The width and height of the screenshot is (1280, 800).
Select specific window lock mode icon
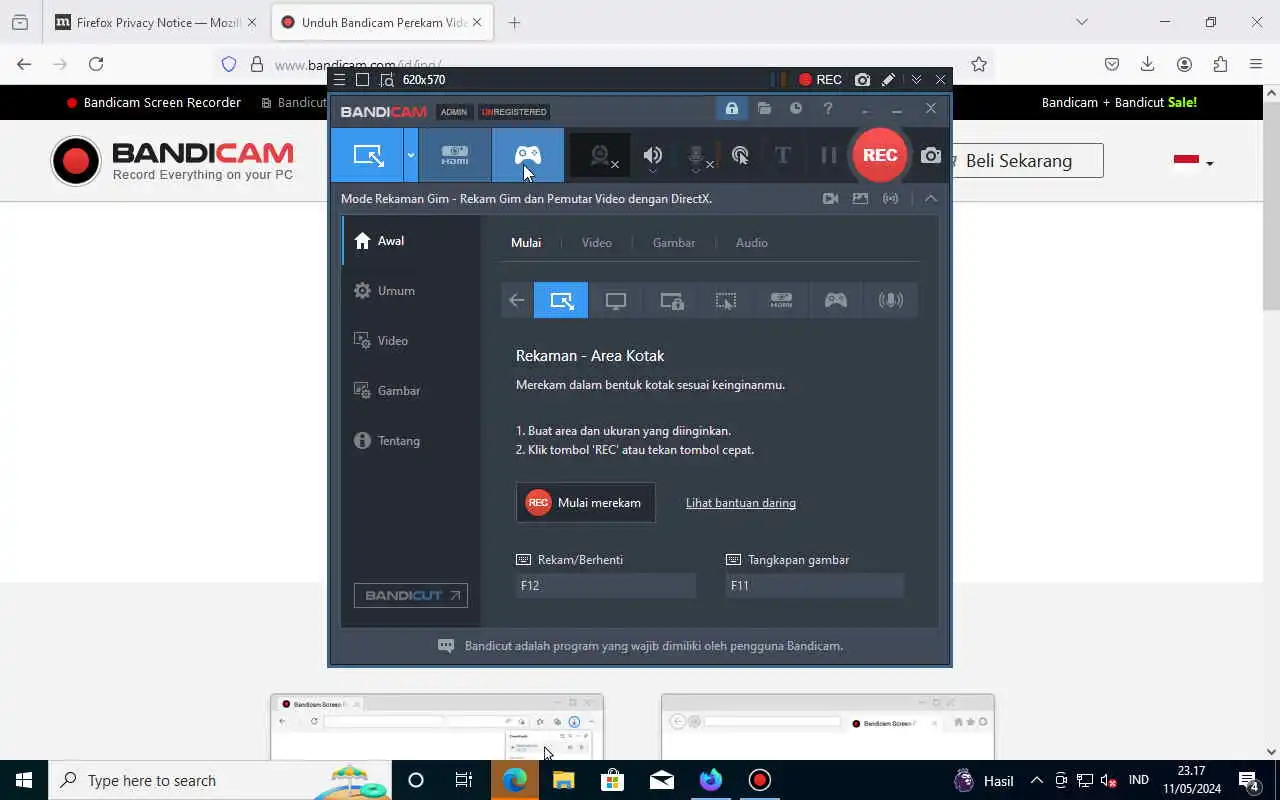coord(671,300)
